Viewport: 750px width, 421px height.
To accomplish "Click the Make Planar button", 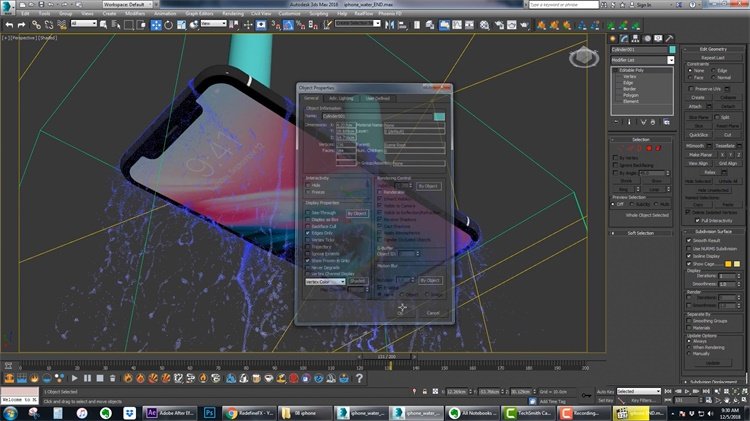I will tap(700, 155).
